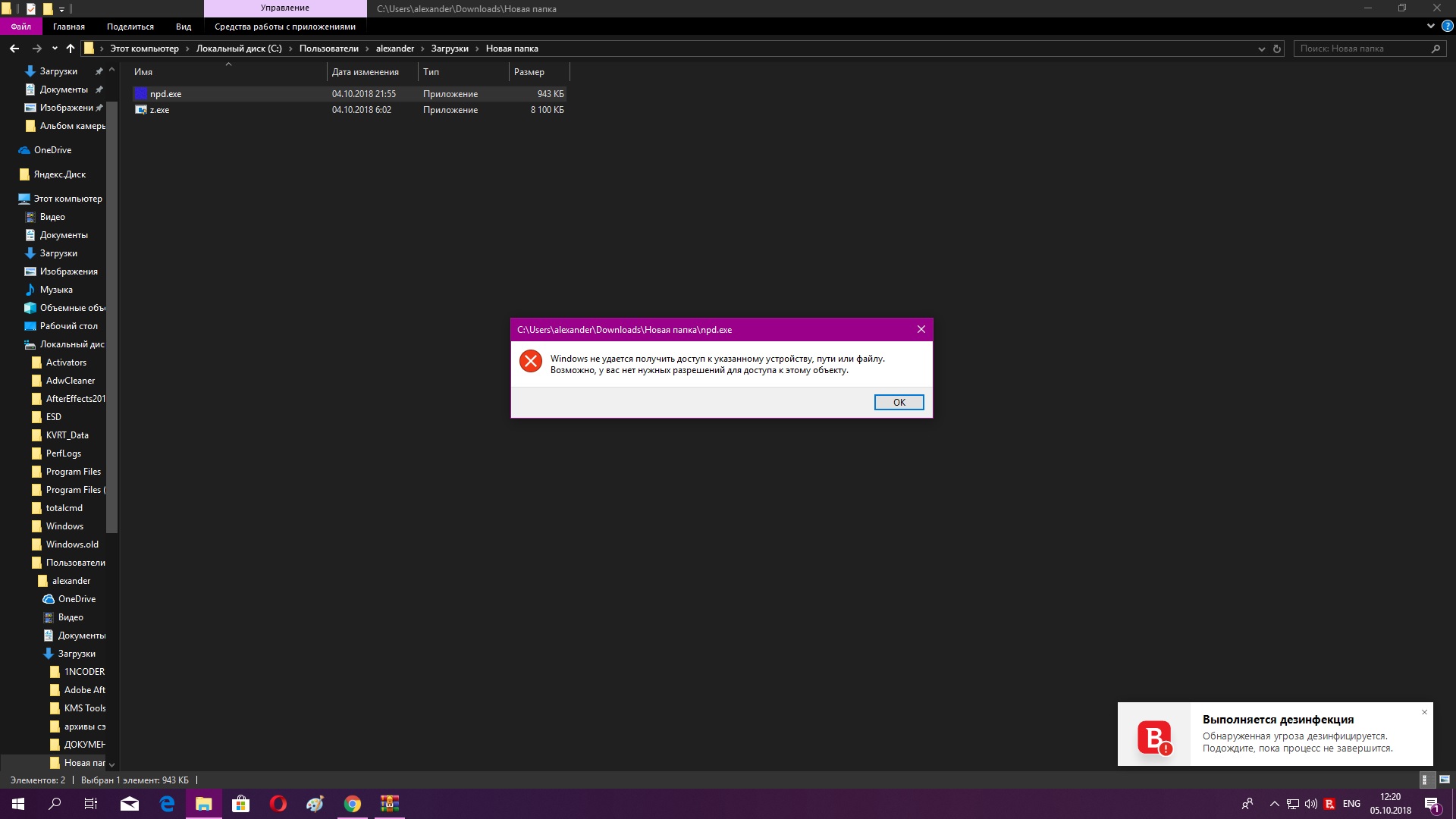Image resolution: width=1456 pixels, height=819 pixels.
Task: Switch to the Вид ribbon tab
Action: 184,27
